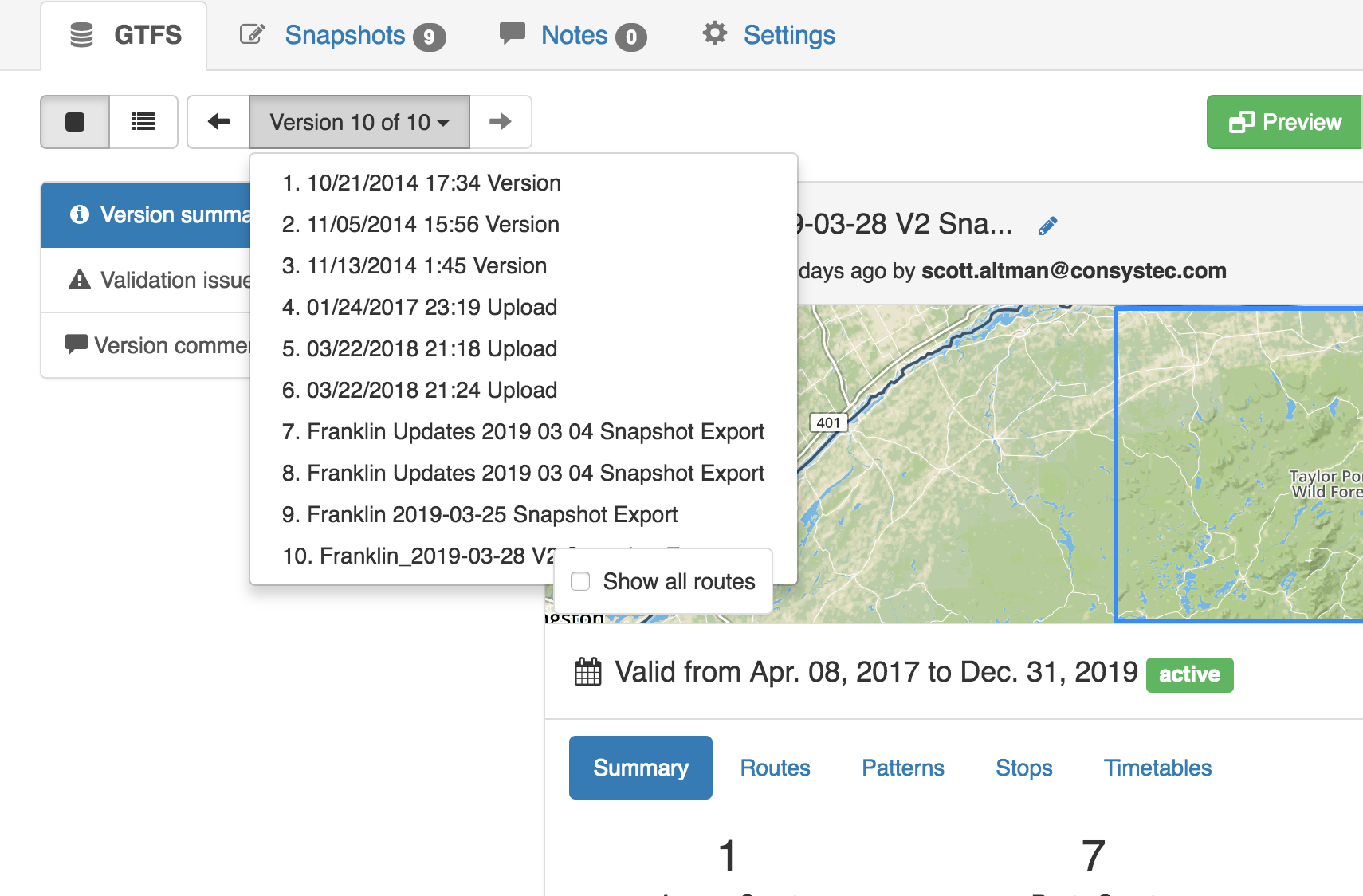Toggle the Show all routes checkbox
1363x896 pixels.
point(580,581)
